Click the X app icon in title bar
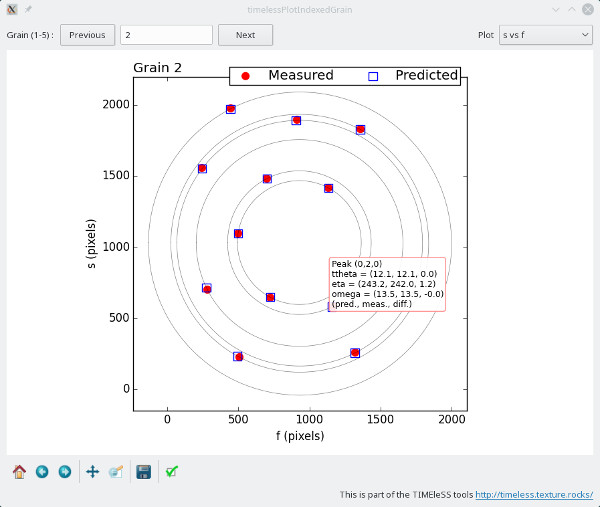 pyautogui.click(x=11, y=9)
